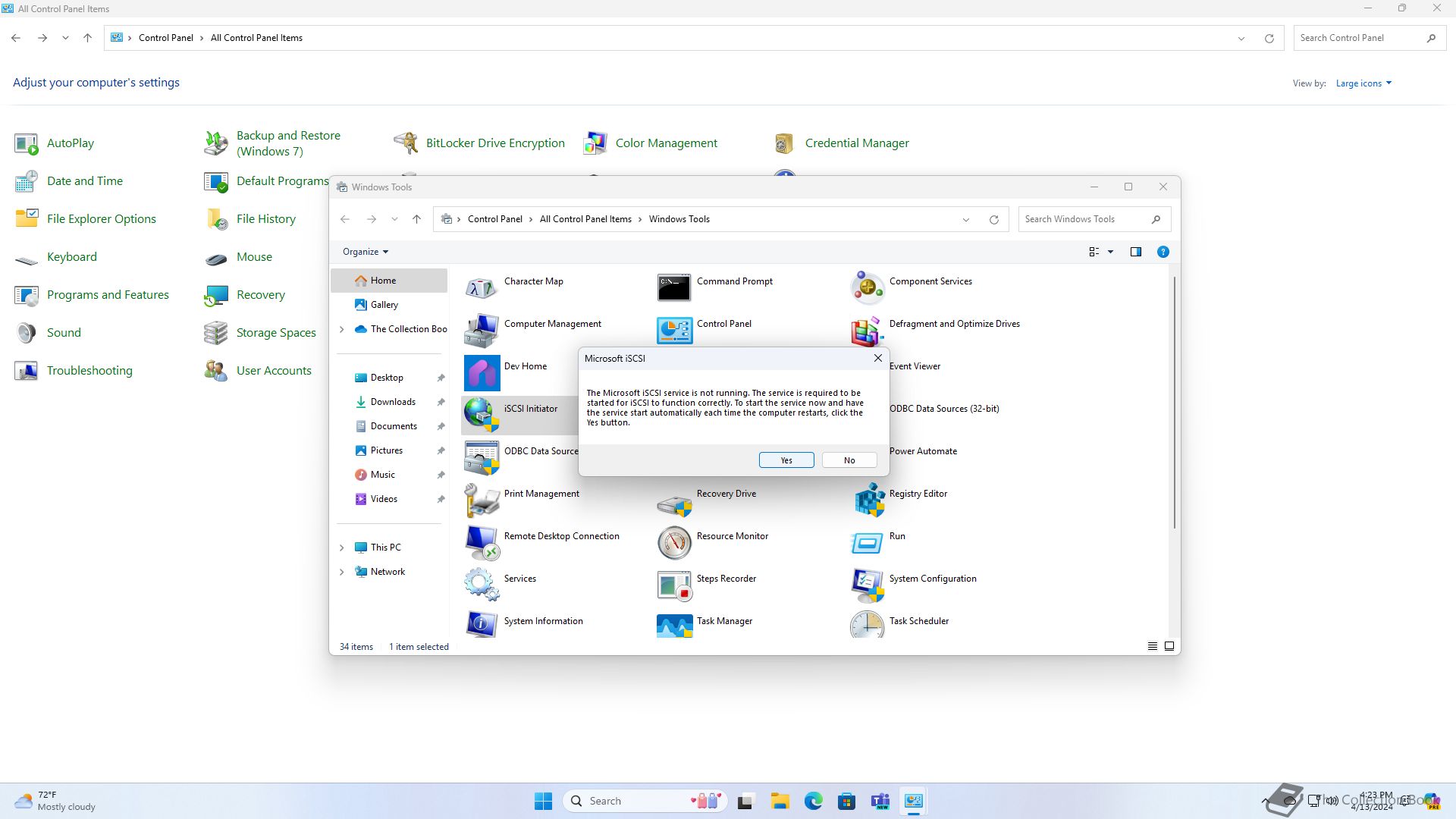1456x819 pixels.
Task: Open Windows Tools help button
Action: tap(1163, 252)
